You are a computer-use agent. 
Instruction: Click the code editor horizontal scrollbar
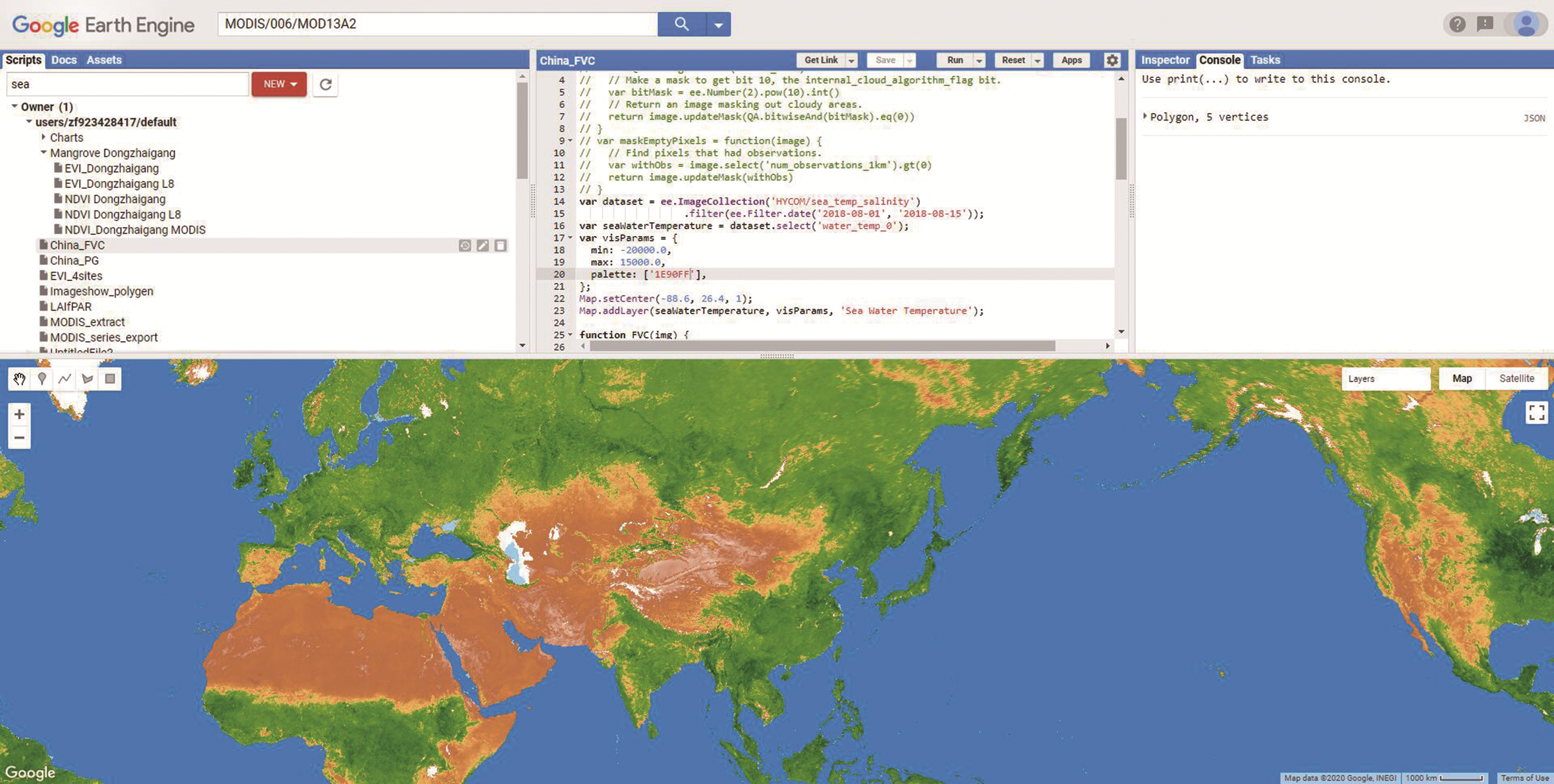click(x=821, y=346)
